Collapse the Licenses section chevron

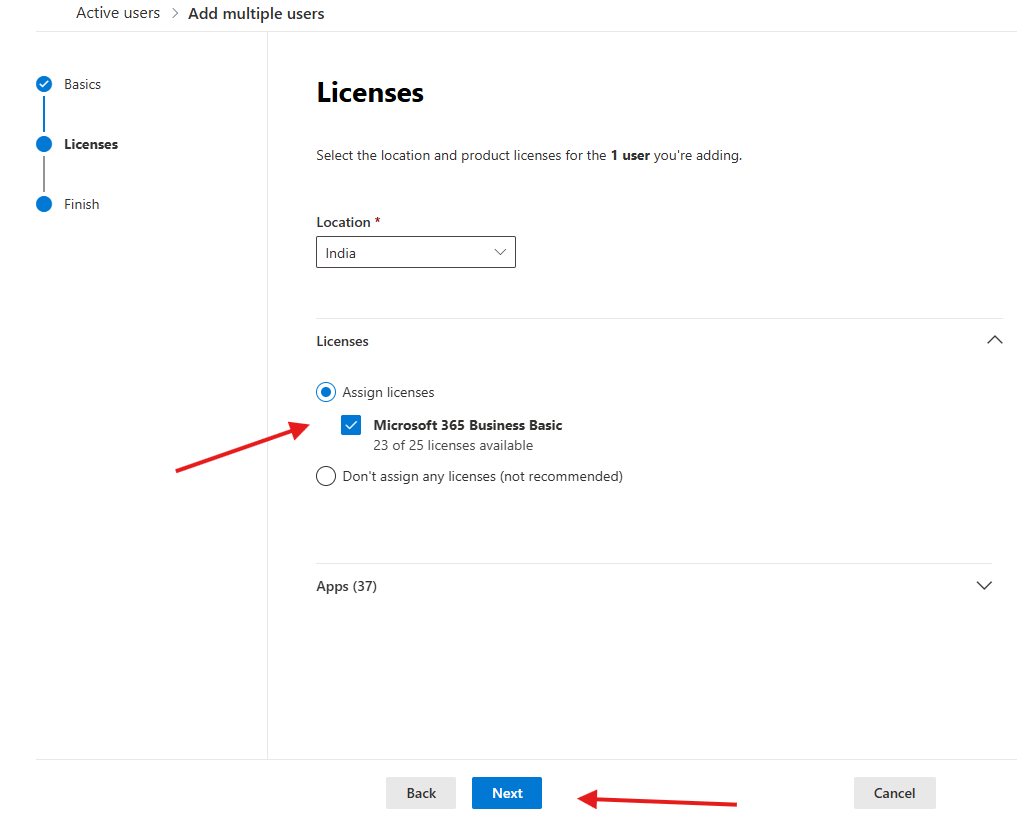pyautogui.click(x=994, y=340)
